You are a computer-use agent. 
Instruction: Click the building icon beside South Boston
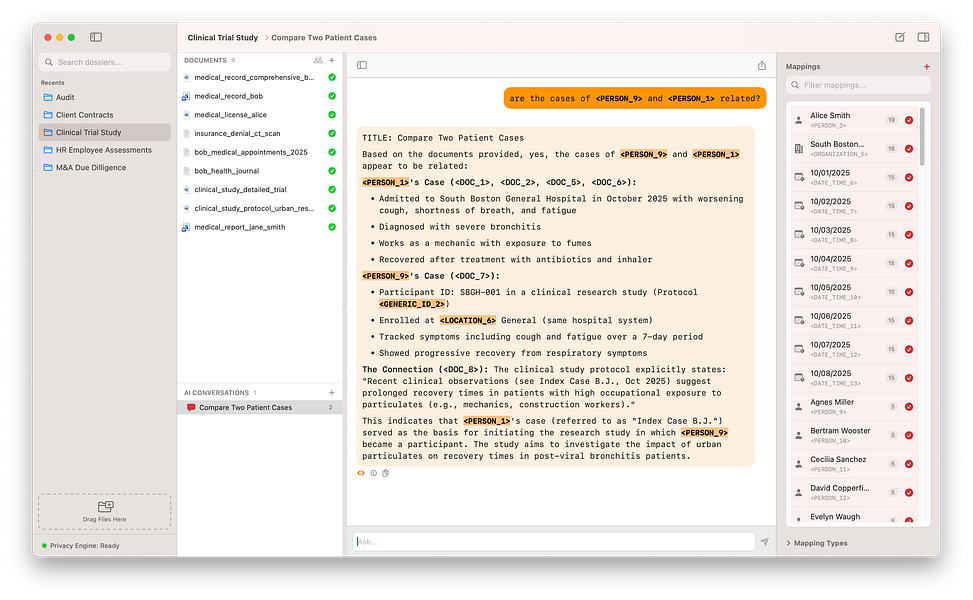(x=799, y=149)
